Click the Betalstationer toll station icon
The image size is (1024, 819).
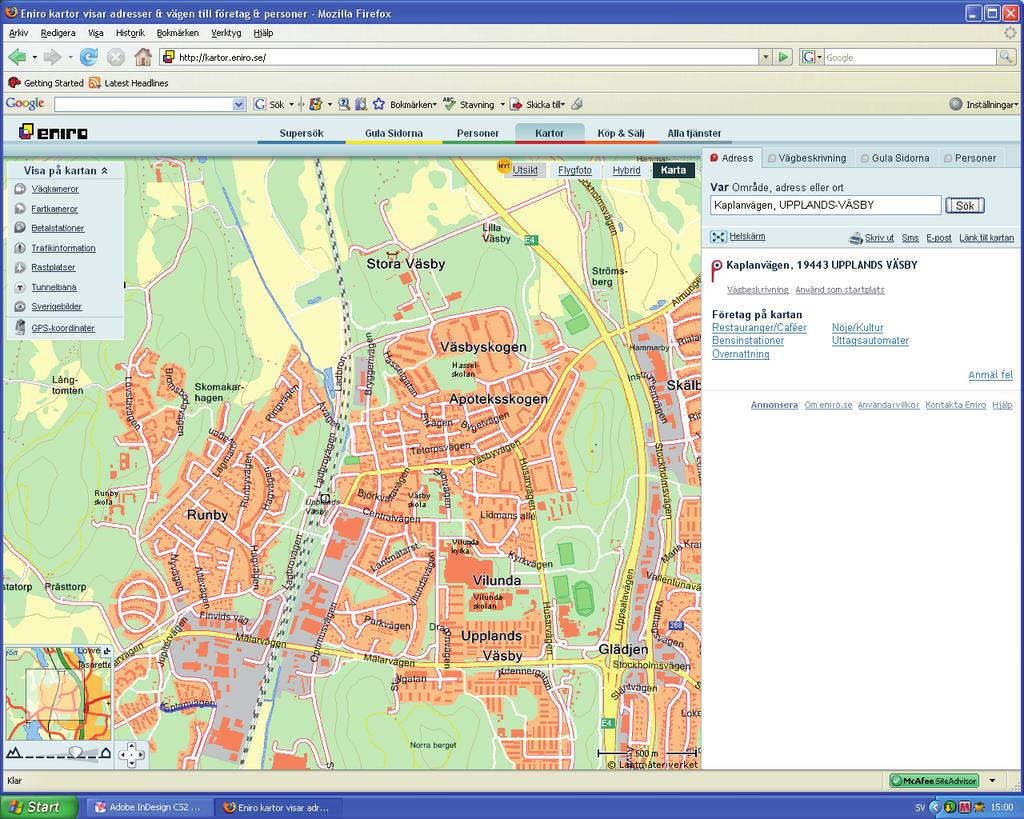(20, 228)
